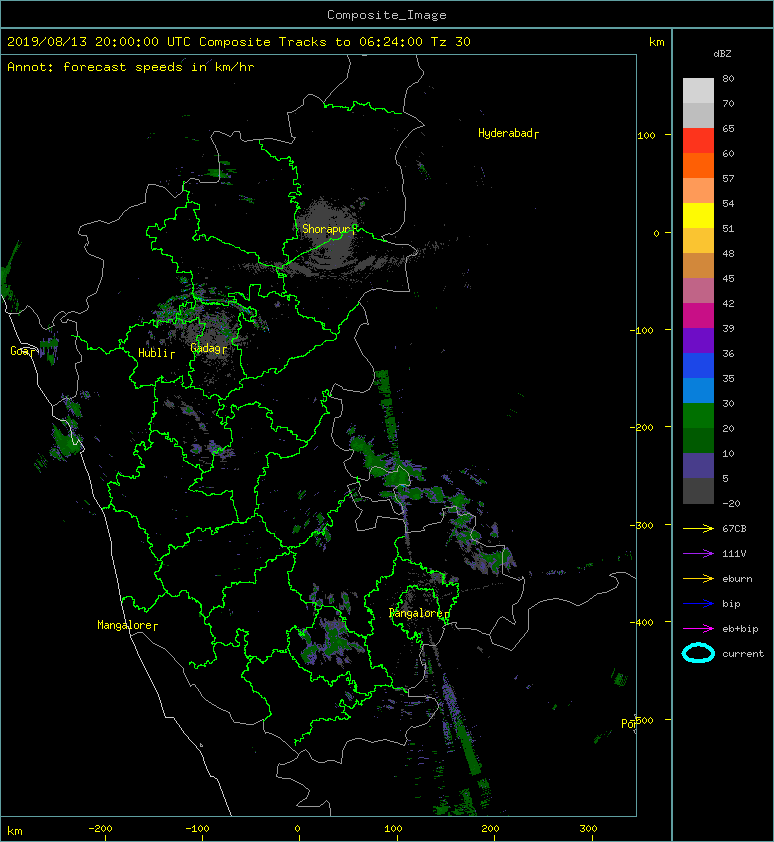Pick the bright green swatch below 30

tap(698, 415)
